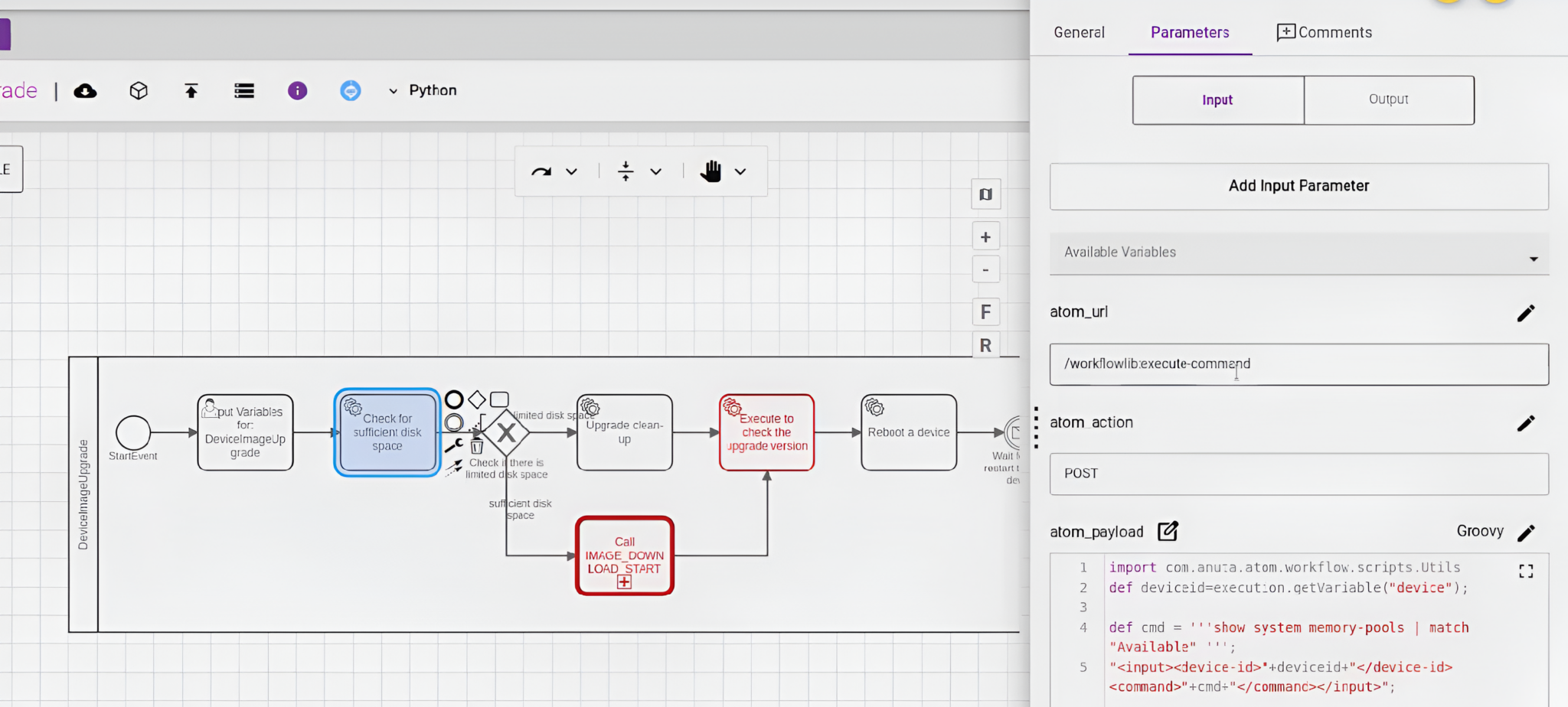Select Call IMAGE_DOWNLOAD_START activity
This screenshot has width=1568, height=707.
click(x=625, y=555)
